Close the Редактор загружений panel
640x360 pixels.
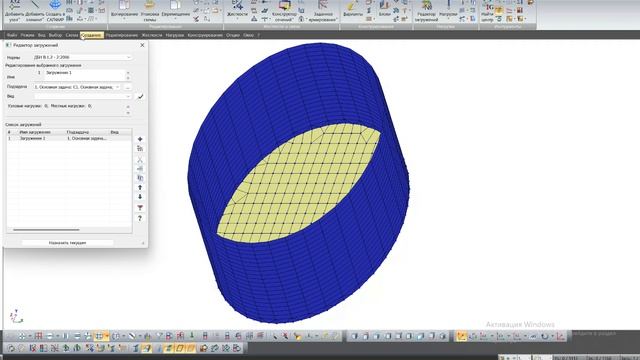[142, 45]
